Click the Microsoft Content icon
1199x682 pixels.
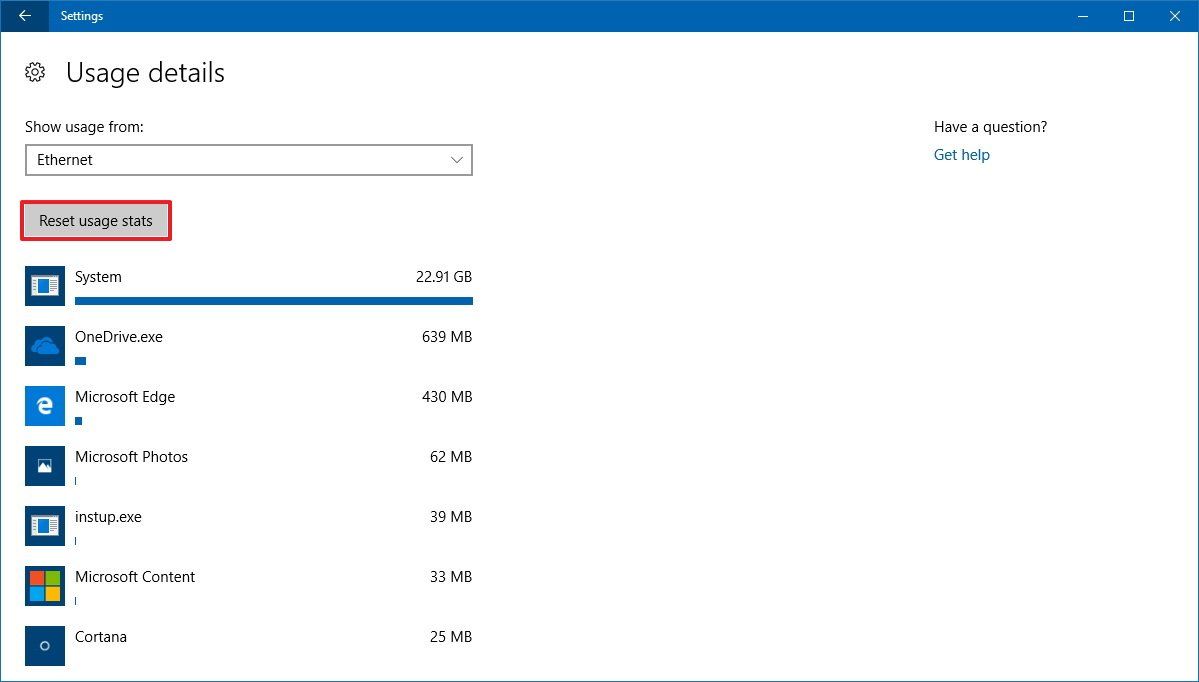[x=44, y=586]
